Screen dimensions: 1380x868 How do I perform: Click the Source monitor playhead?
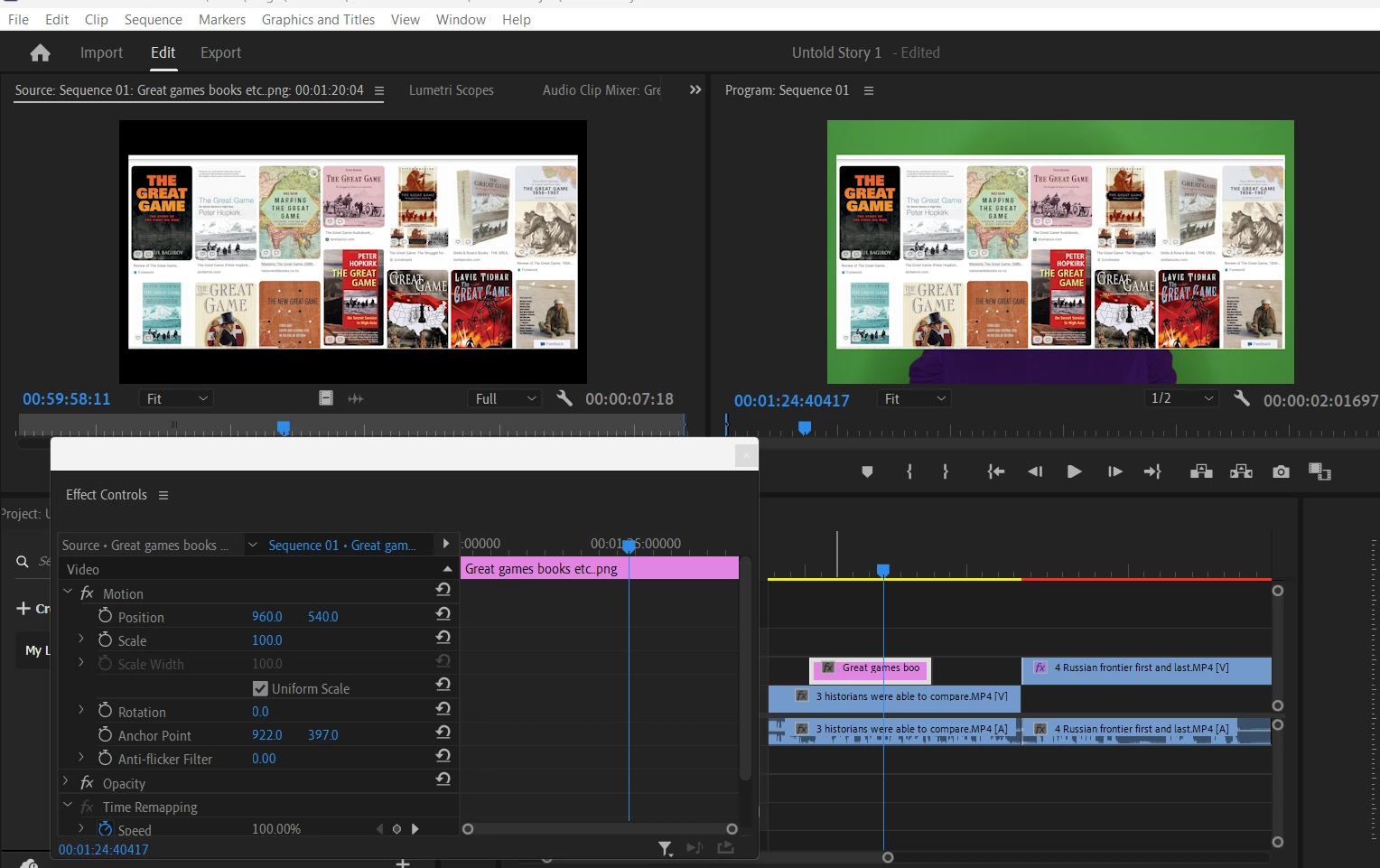tap(284, 427)
